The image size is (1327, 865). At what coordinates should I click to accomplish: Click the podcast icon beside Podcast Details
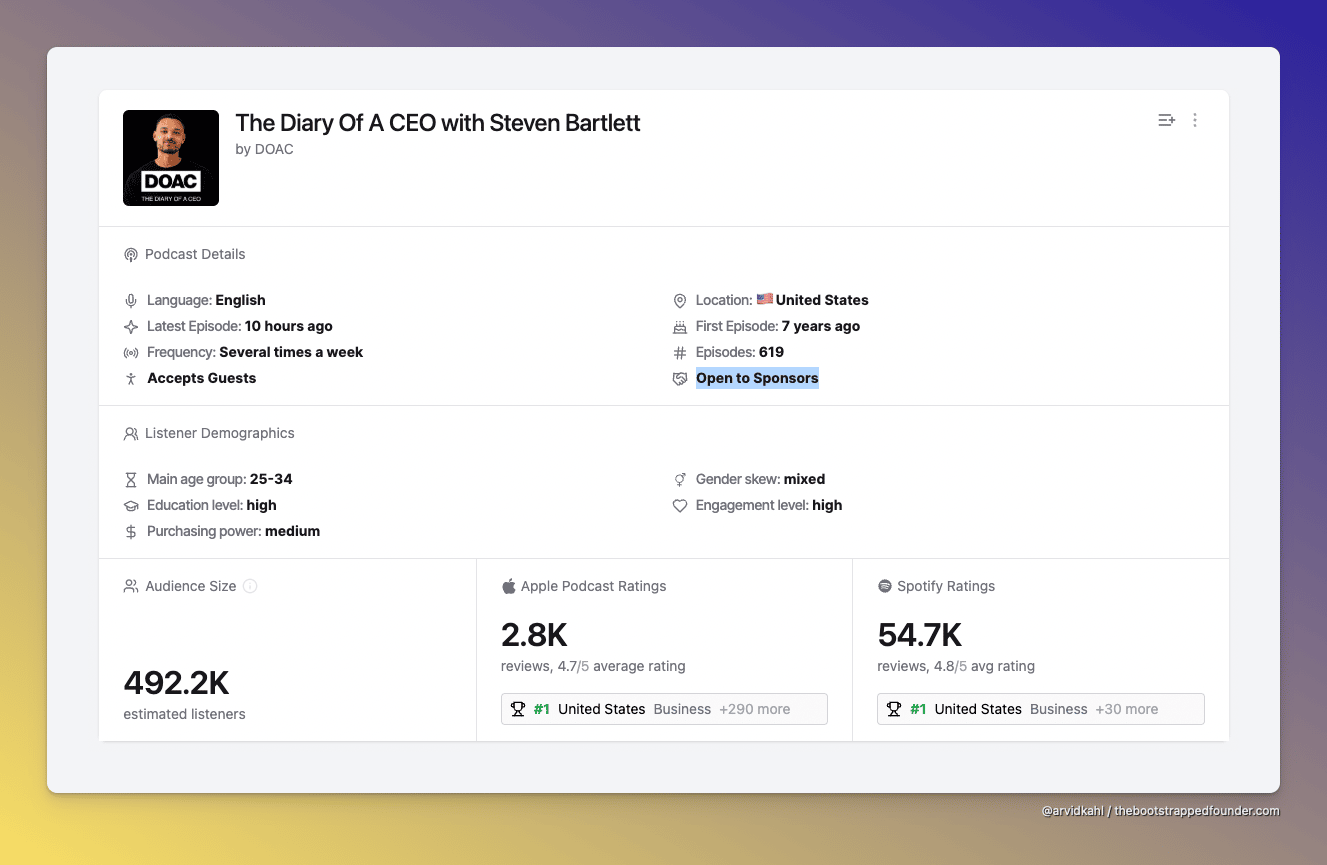(x=131, y=255)
